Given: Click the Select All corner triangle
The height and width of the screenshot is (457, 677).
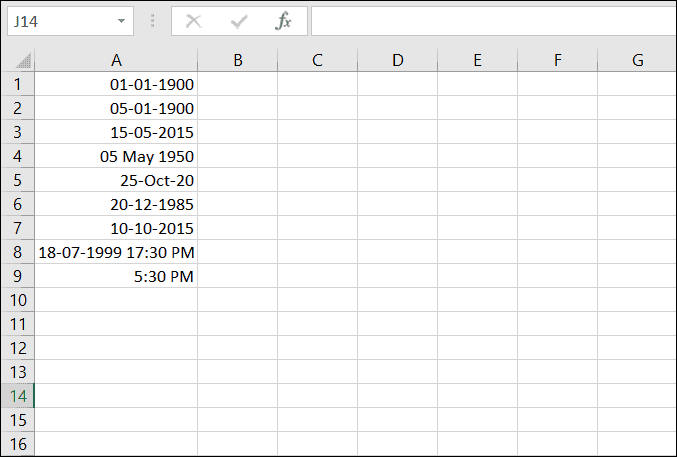Looking at the screenshot, I should [x=22, y=61].
